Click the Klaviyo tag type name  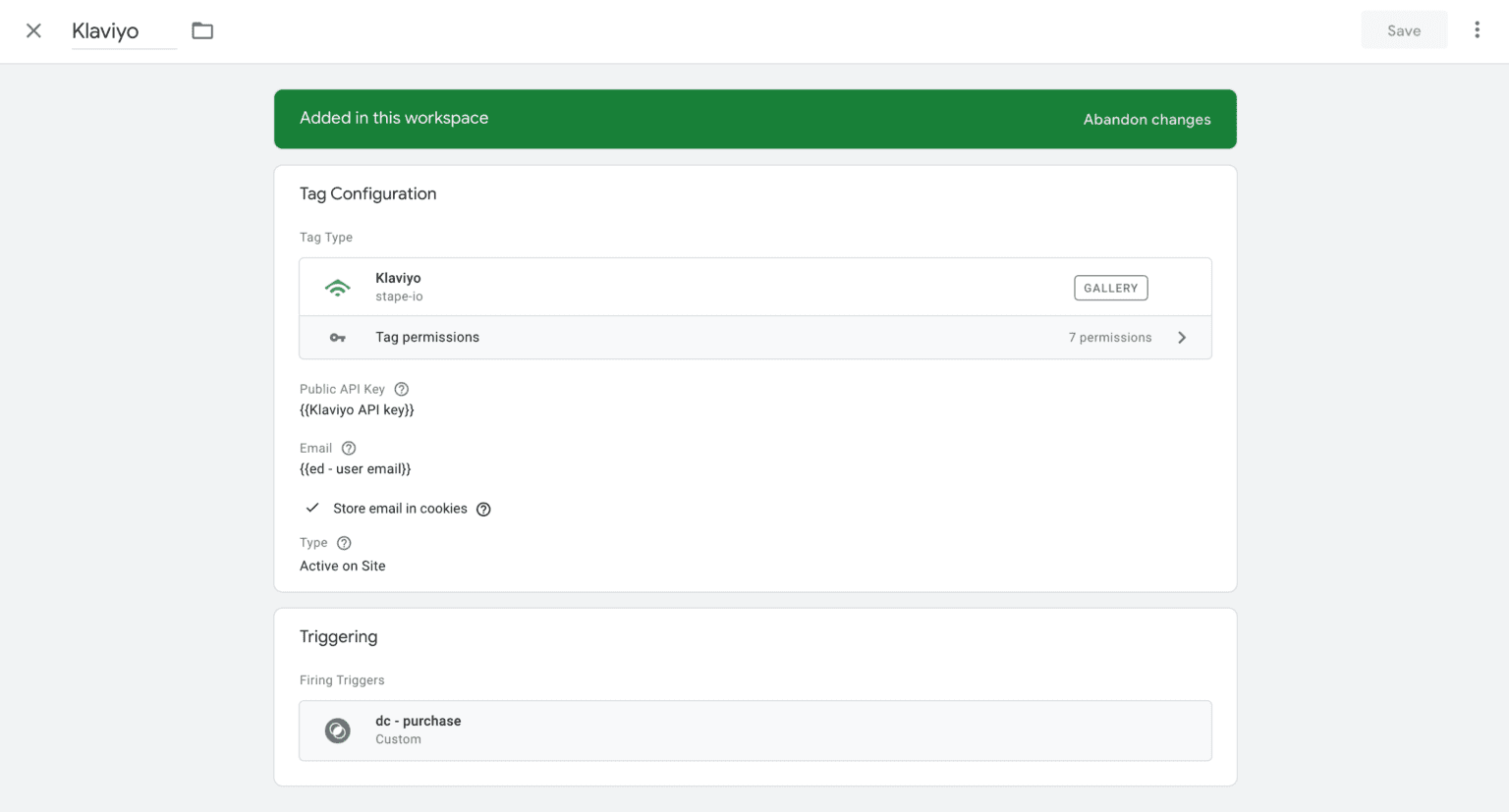[x=398, y=278]
